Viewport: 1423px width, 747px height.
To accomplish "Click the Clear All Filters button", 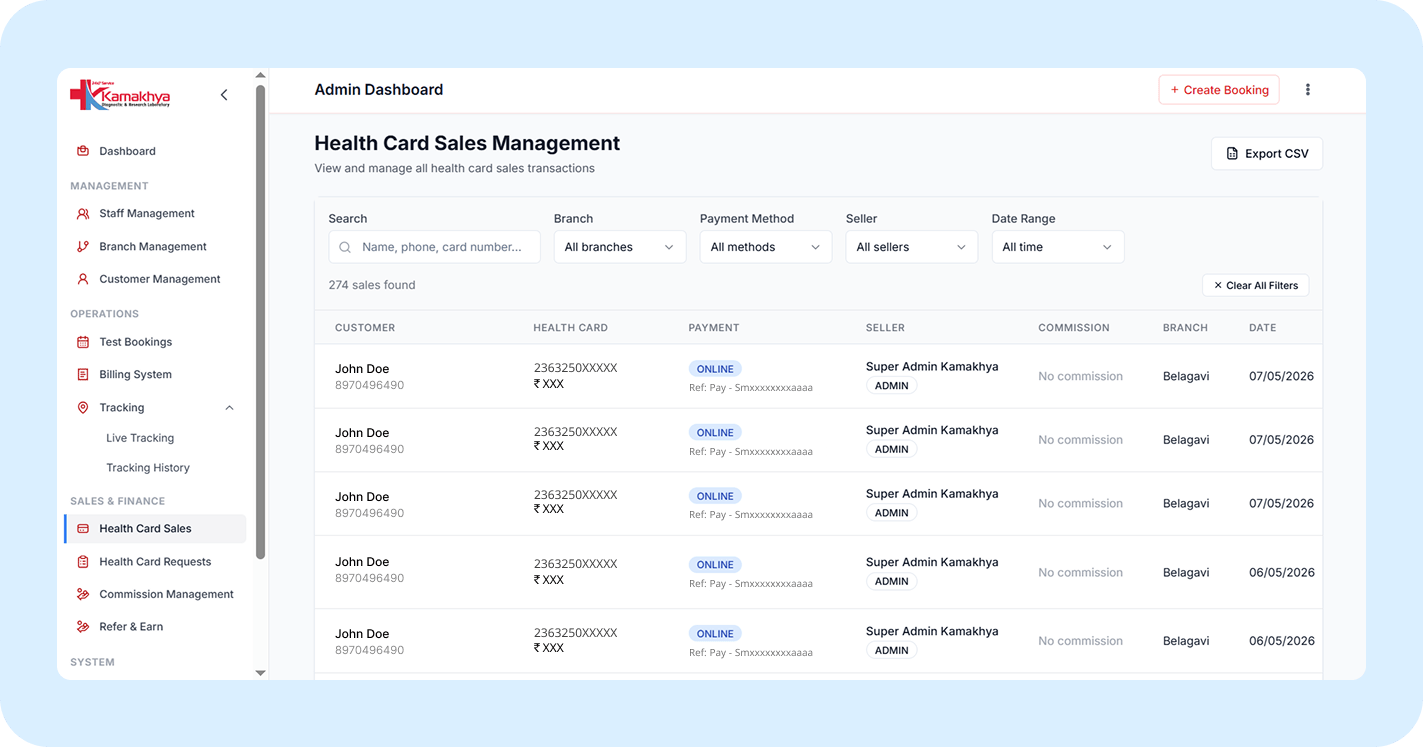I will (1255, 286).
